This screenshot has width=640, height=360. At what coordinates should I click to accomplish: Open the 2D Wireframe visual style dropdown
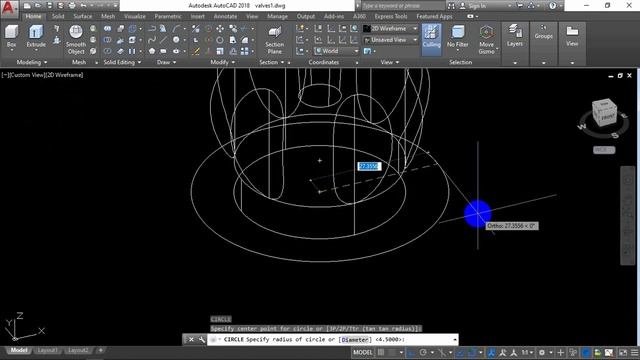click(x=391, y=29)
